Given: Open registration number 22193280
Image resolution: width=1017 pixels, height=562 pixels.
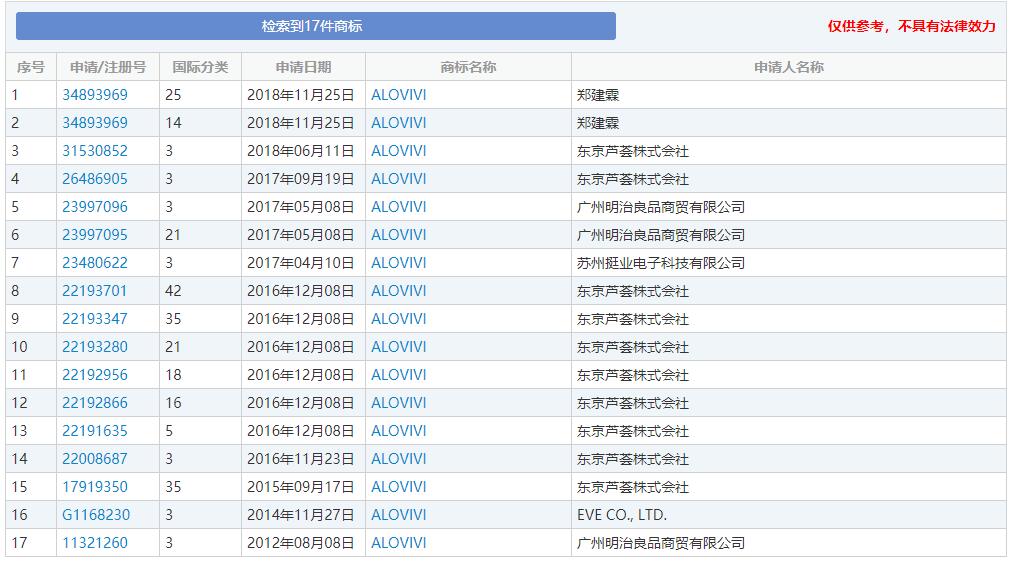Looking at the screenshot, I should 95,347.
